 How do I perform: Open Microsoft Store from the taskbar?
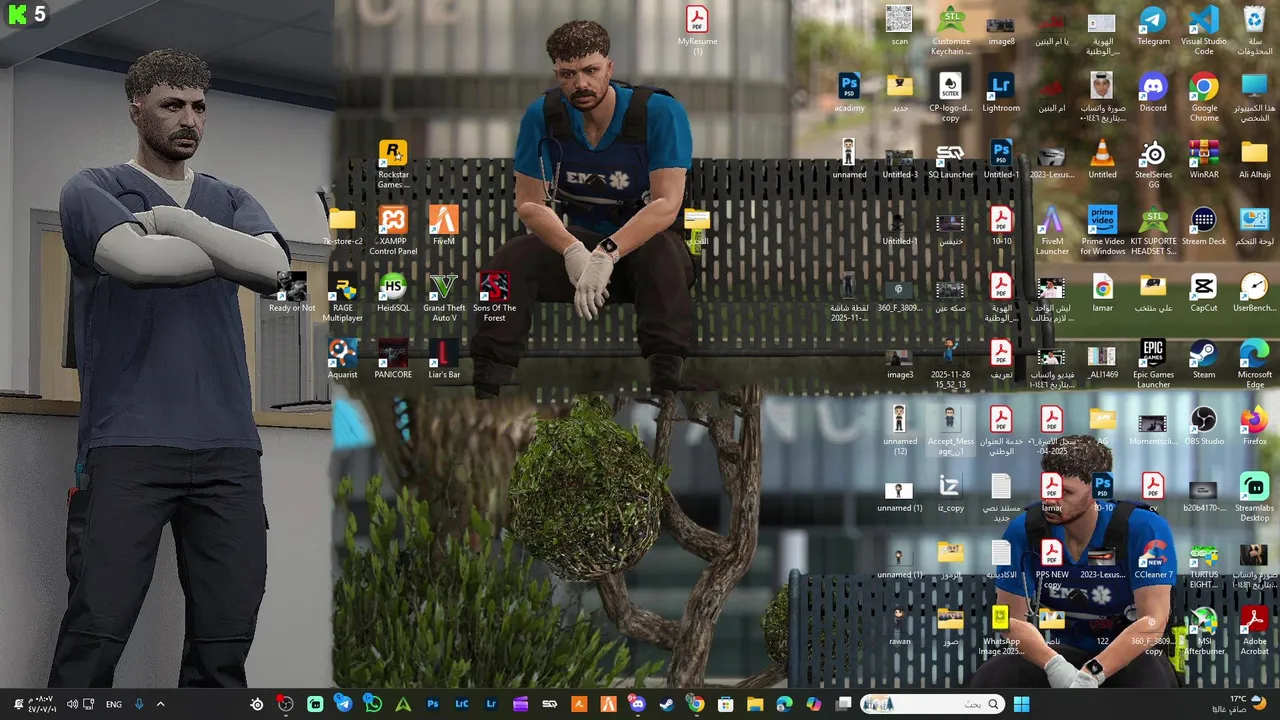pos(726,704)
